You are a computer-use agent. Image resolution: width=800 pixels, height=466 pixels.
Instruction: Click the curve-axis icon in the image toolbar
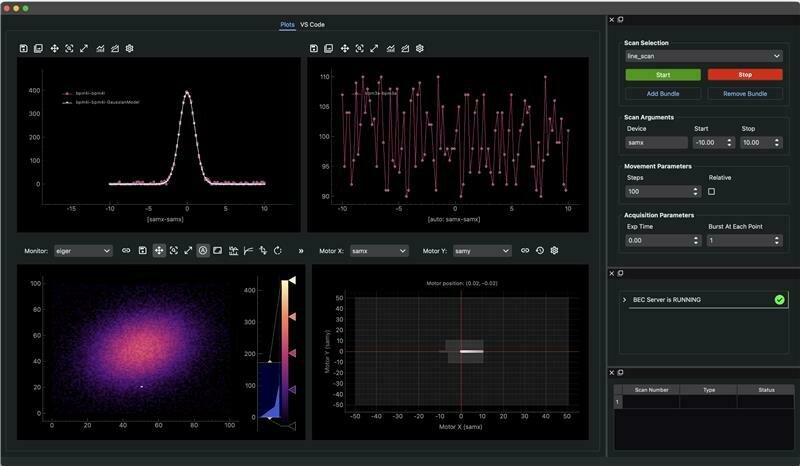pyautogui.click(x=248, y=251)
